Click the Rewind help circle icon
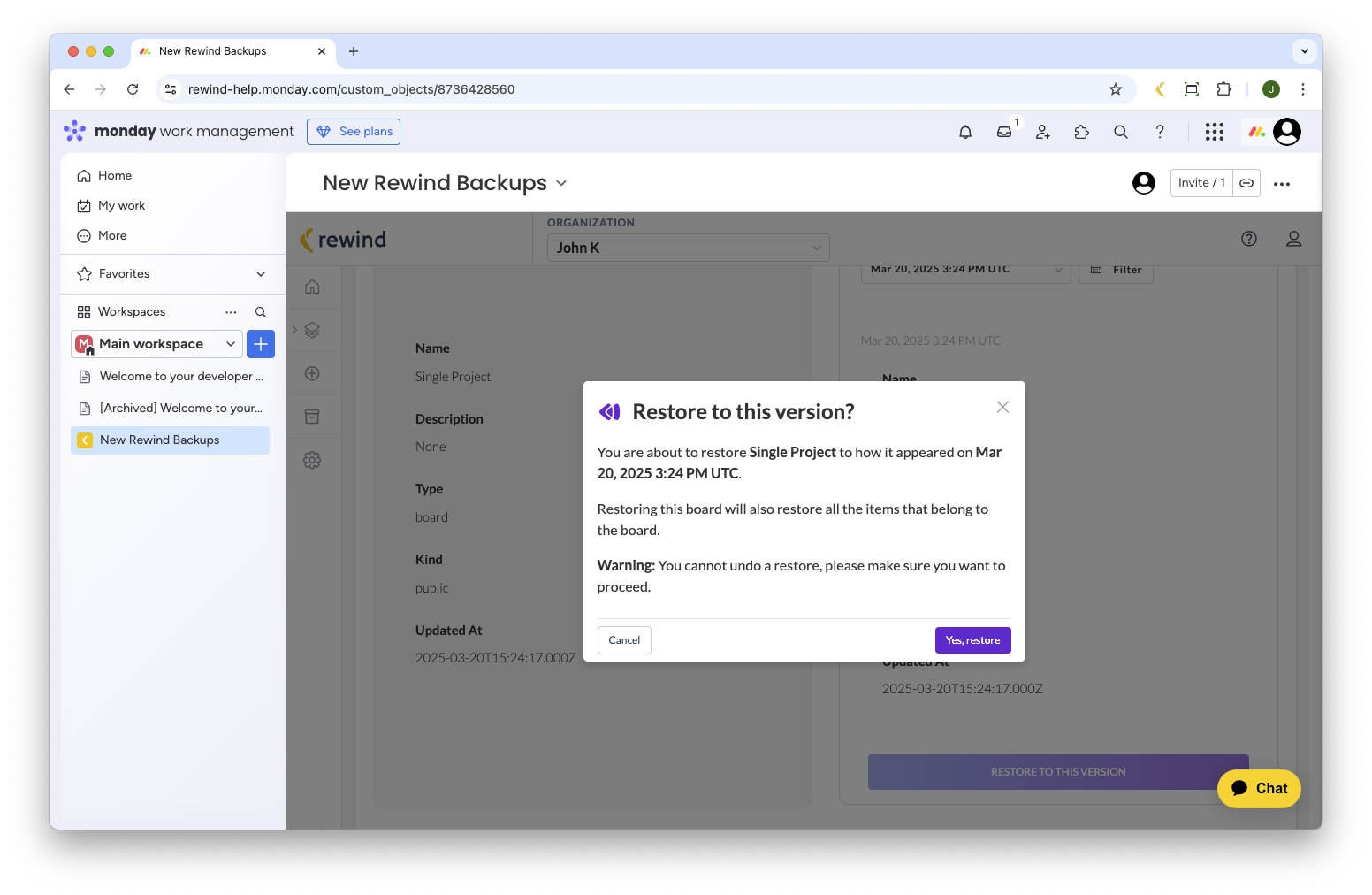The image size is (1372, 895). (1249, 239)
